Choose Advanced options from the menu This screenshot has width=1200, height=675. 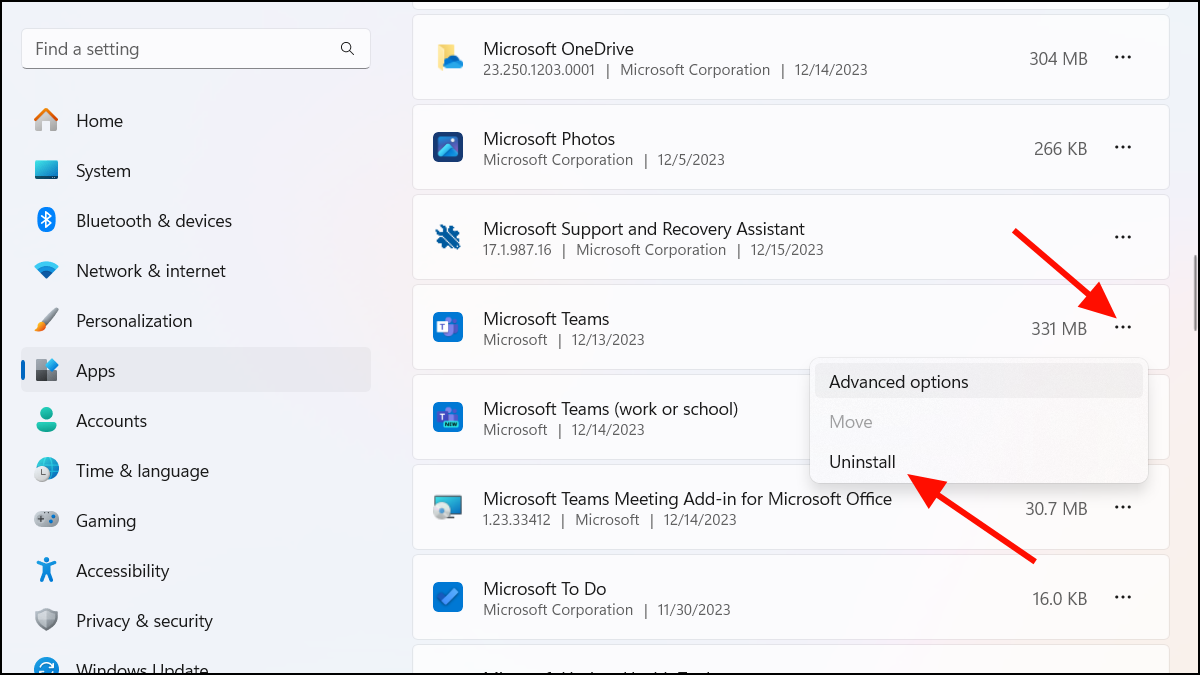click(x=979, y=381)
